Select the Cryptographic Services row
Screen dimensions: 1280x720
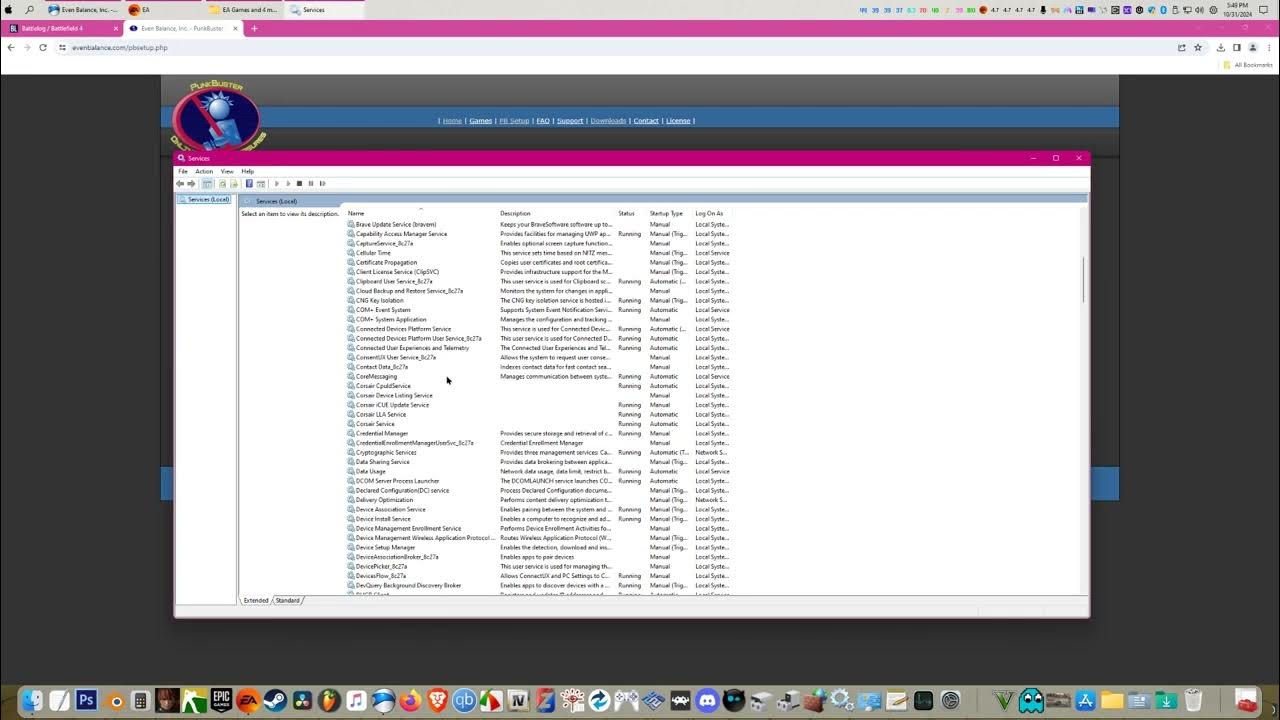[540, 453]
